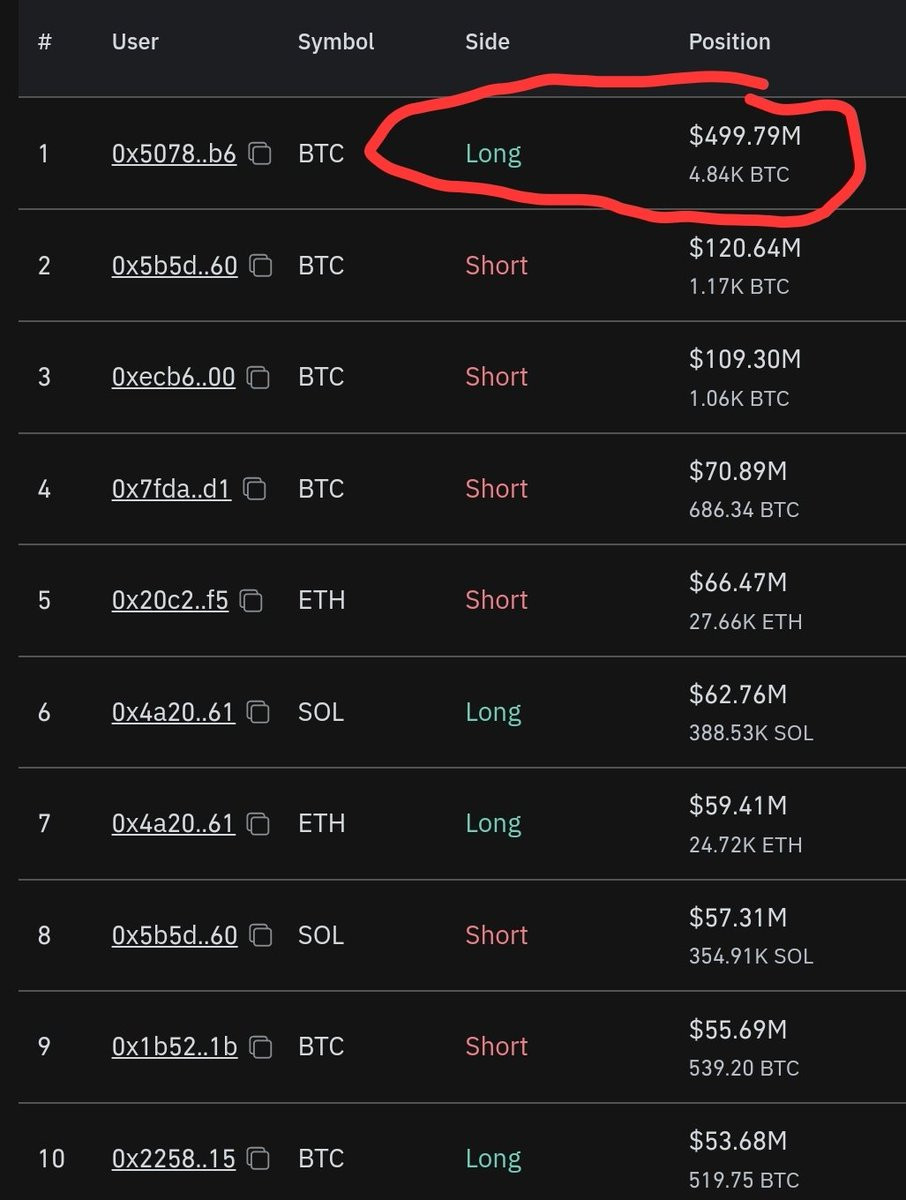Copy address 0x5078..b6 using copy icon
The width and height of the screenshot is (906, 1200).
pyautogui.click(x=260, y=154)
